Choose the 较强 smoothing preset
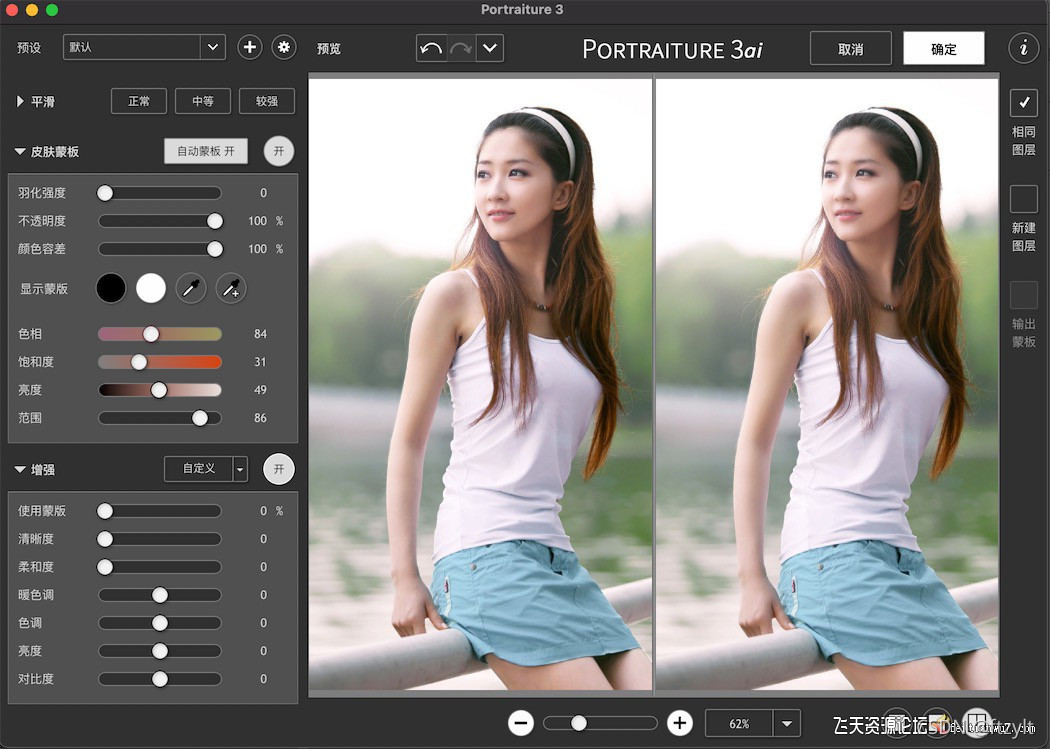This screenshot has width=1050, height=749. 267,101
